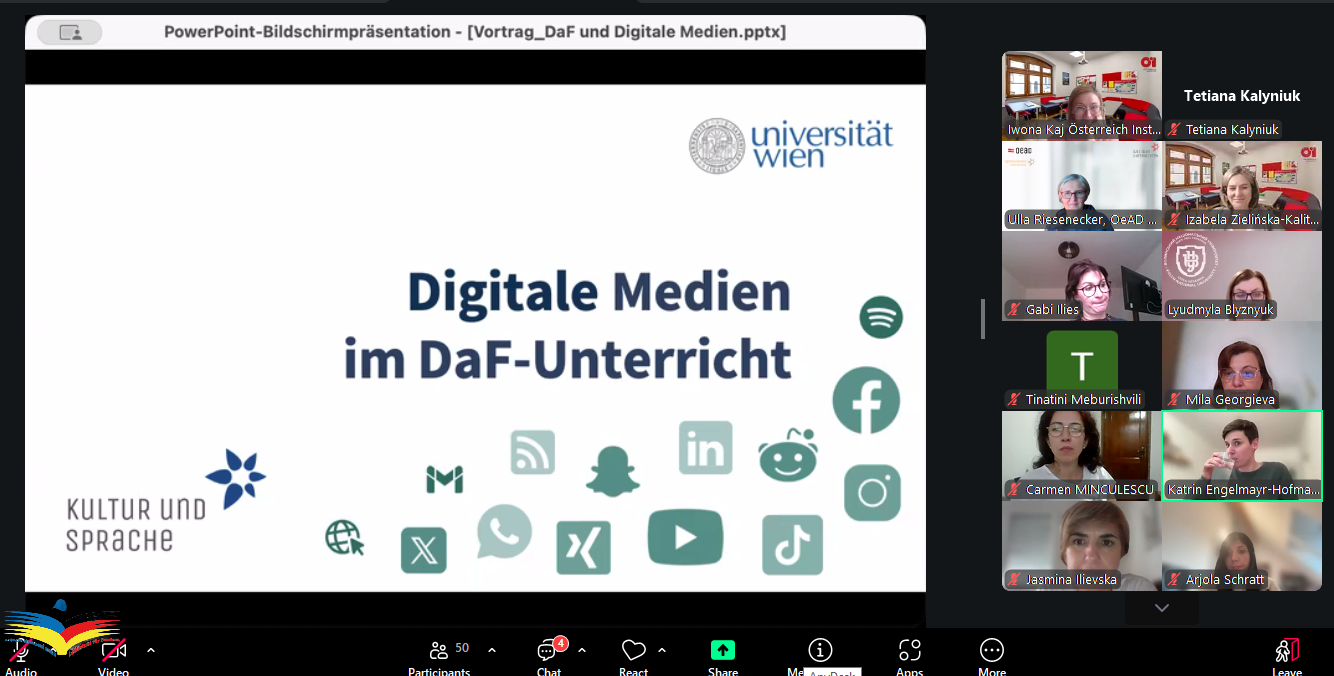Open the Apps menu
The width and height of the screenshot is (1334, 676).
[909, 654]
